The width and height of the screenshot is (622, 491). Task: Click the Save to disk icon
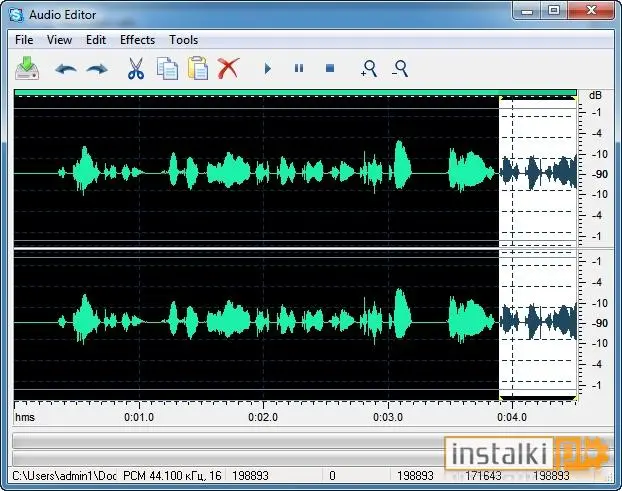27,68
